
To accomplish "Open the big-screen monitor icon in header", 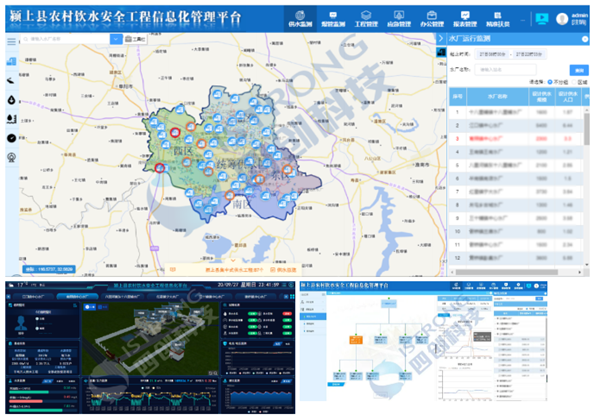I will tap(542, 17).
